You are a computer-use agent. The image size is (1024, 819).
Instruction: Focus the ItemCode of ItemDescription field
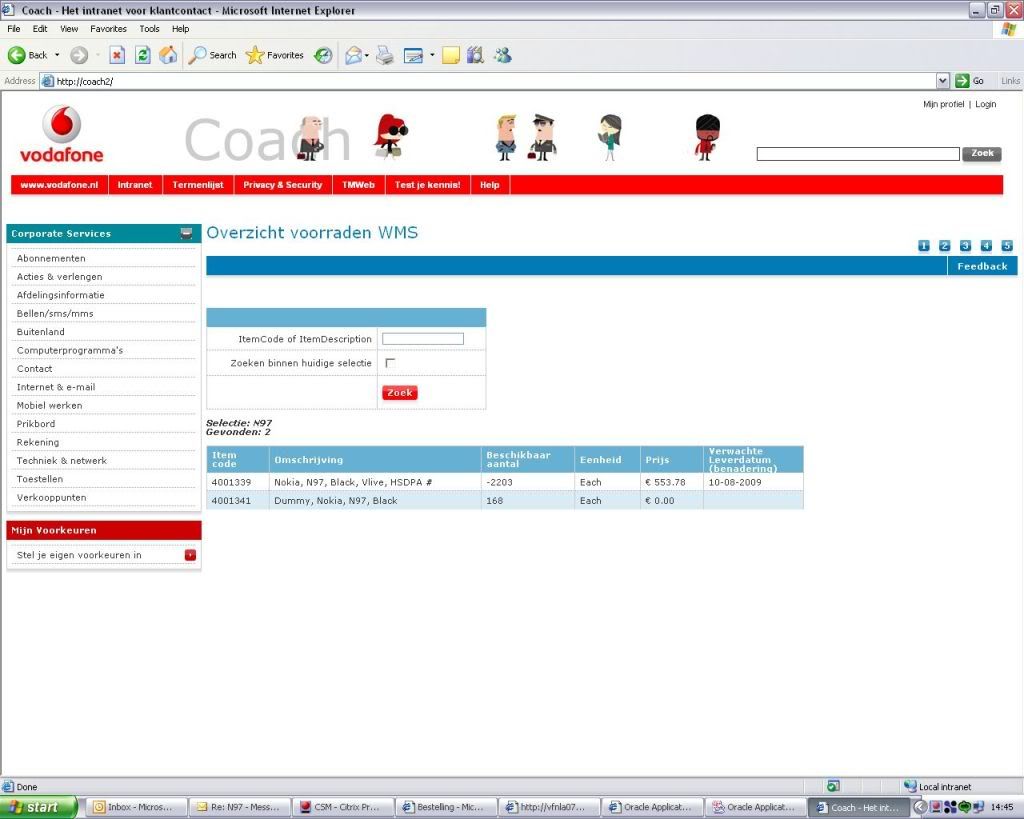(423, 339)
